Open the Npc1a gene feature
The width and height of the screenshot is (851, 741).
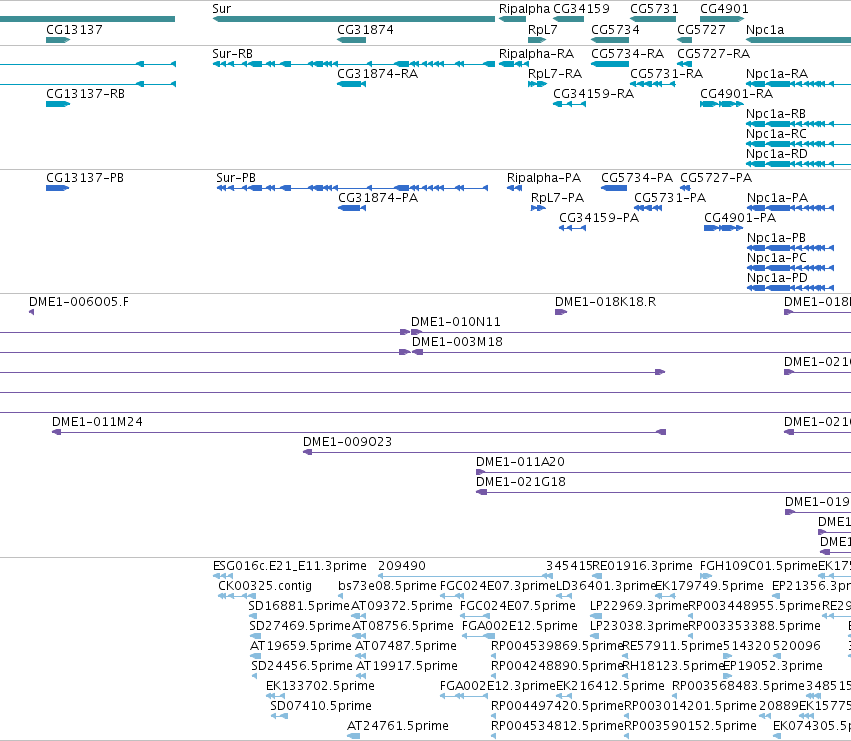(798, 40)
